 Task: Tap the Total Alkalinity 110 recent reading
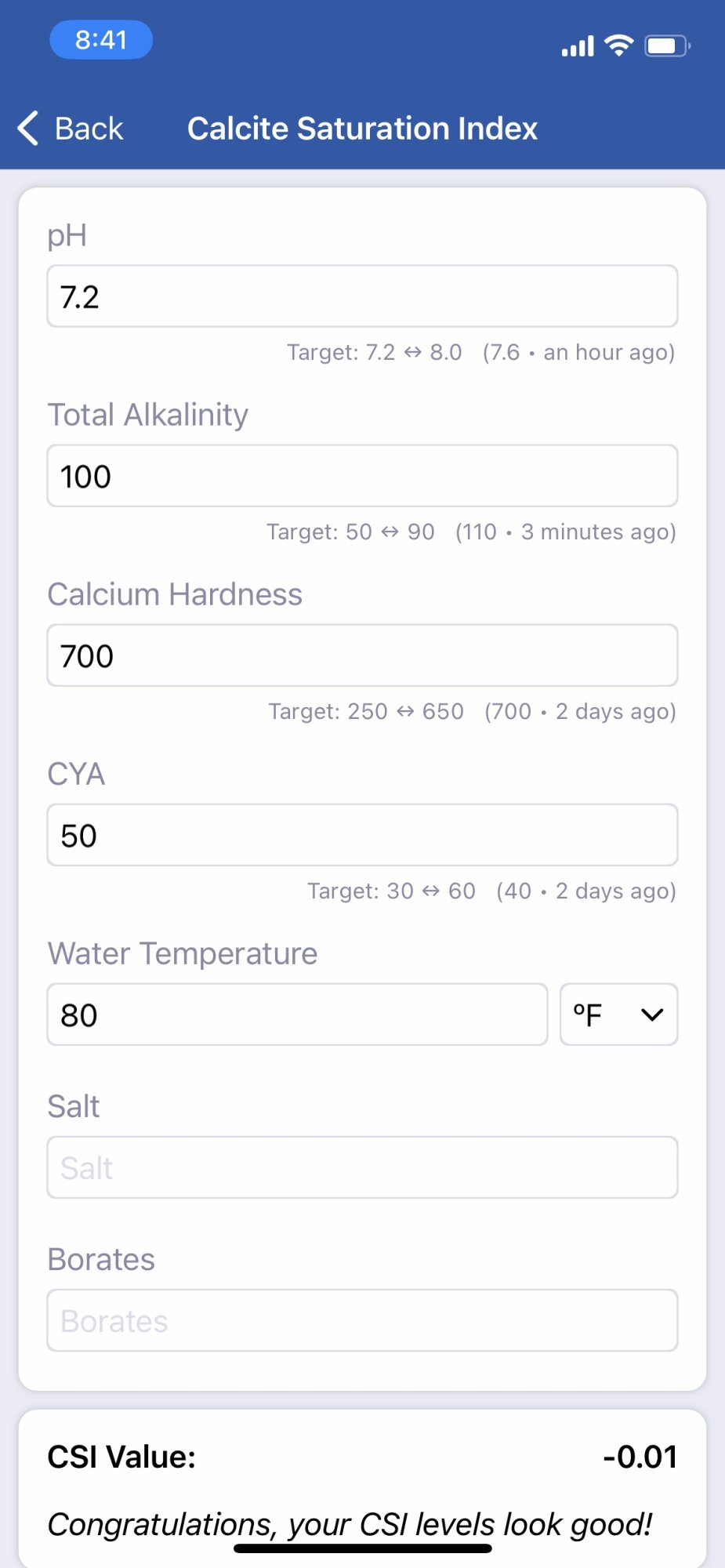point(565,532)
